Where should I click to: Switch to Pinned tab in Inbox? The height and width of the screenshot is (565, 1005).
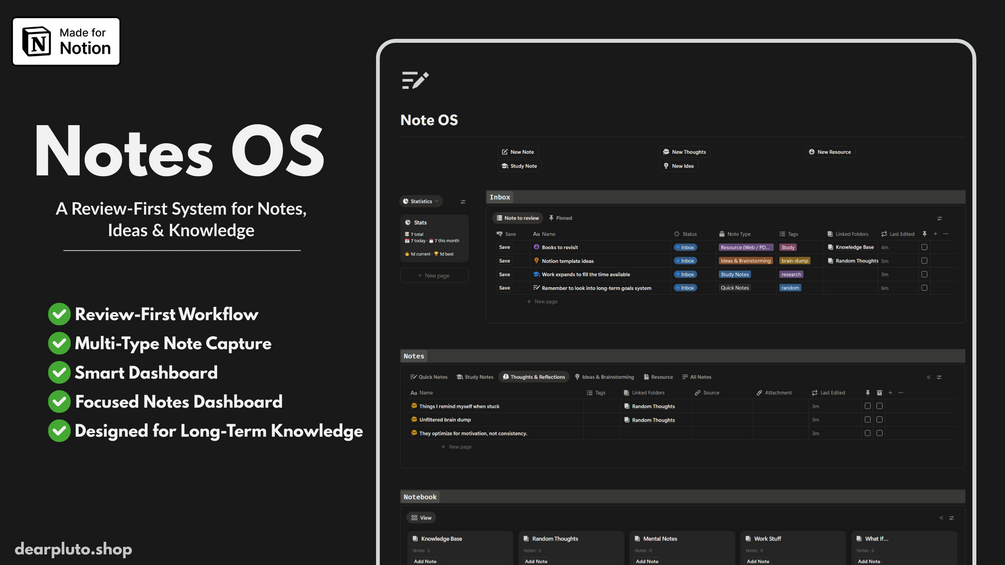coord(560,218)
